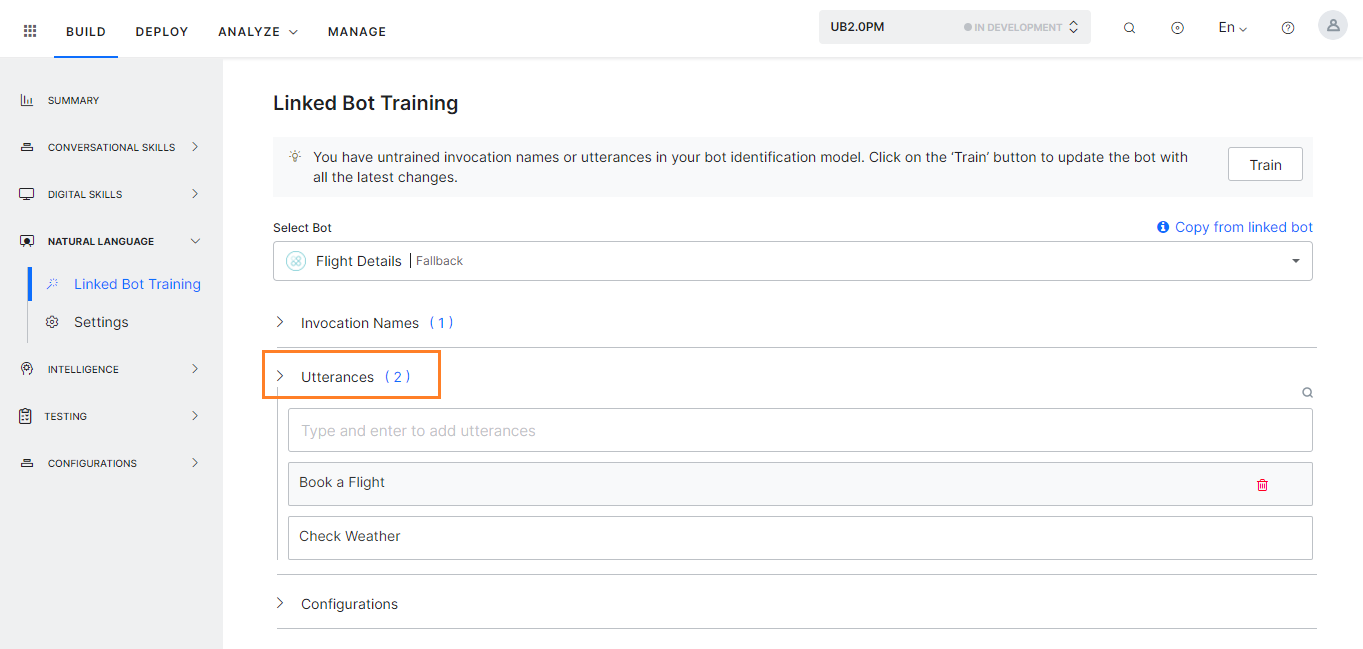
Task: Click the Train button
Action: point(1264,164)
